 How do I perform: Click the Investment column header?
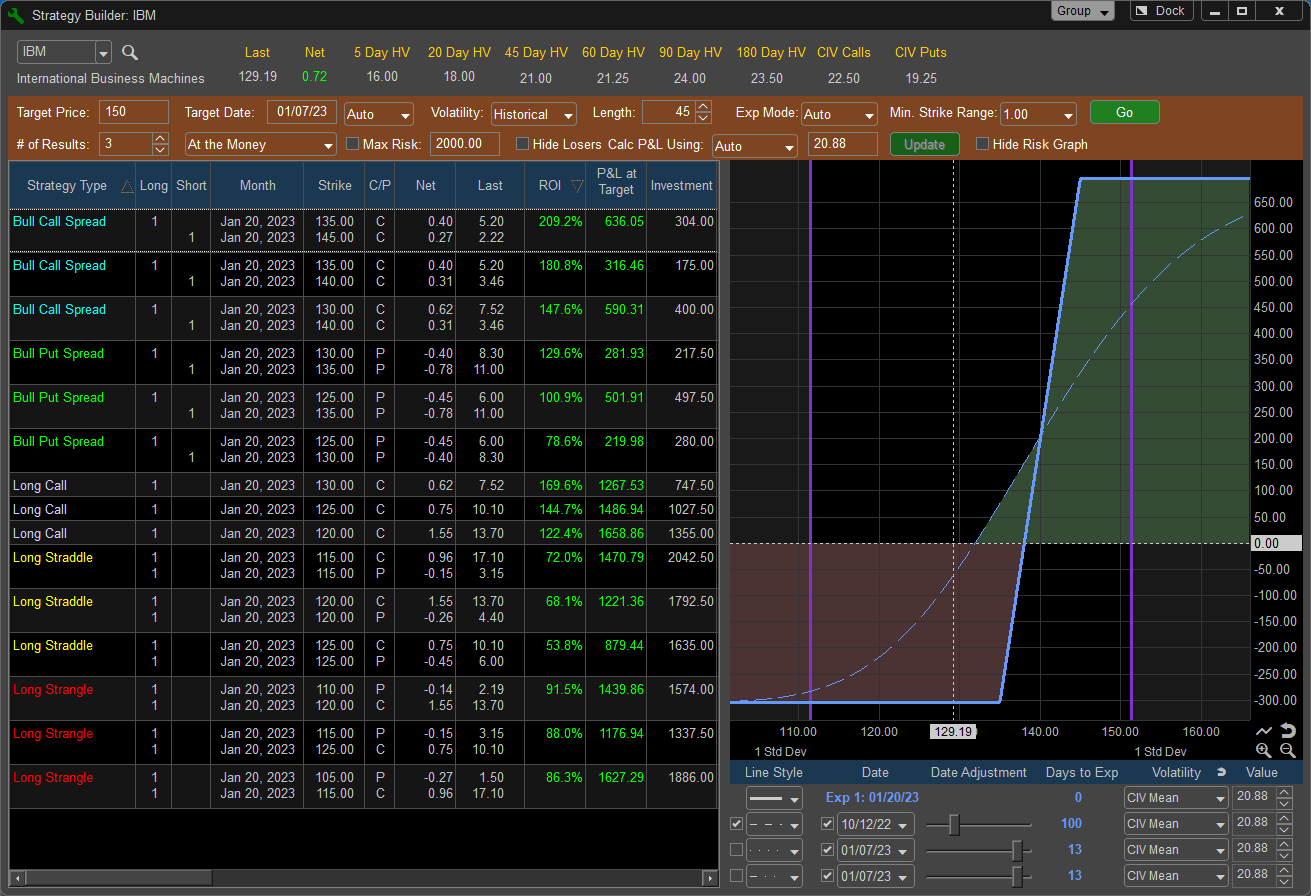pos(681,186)
